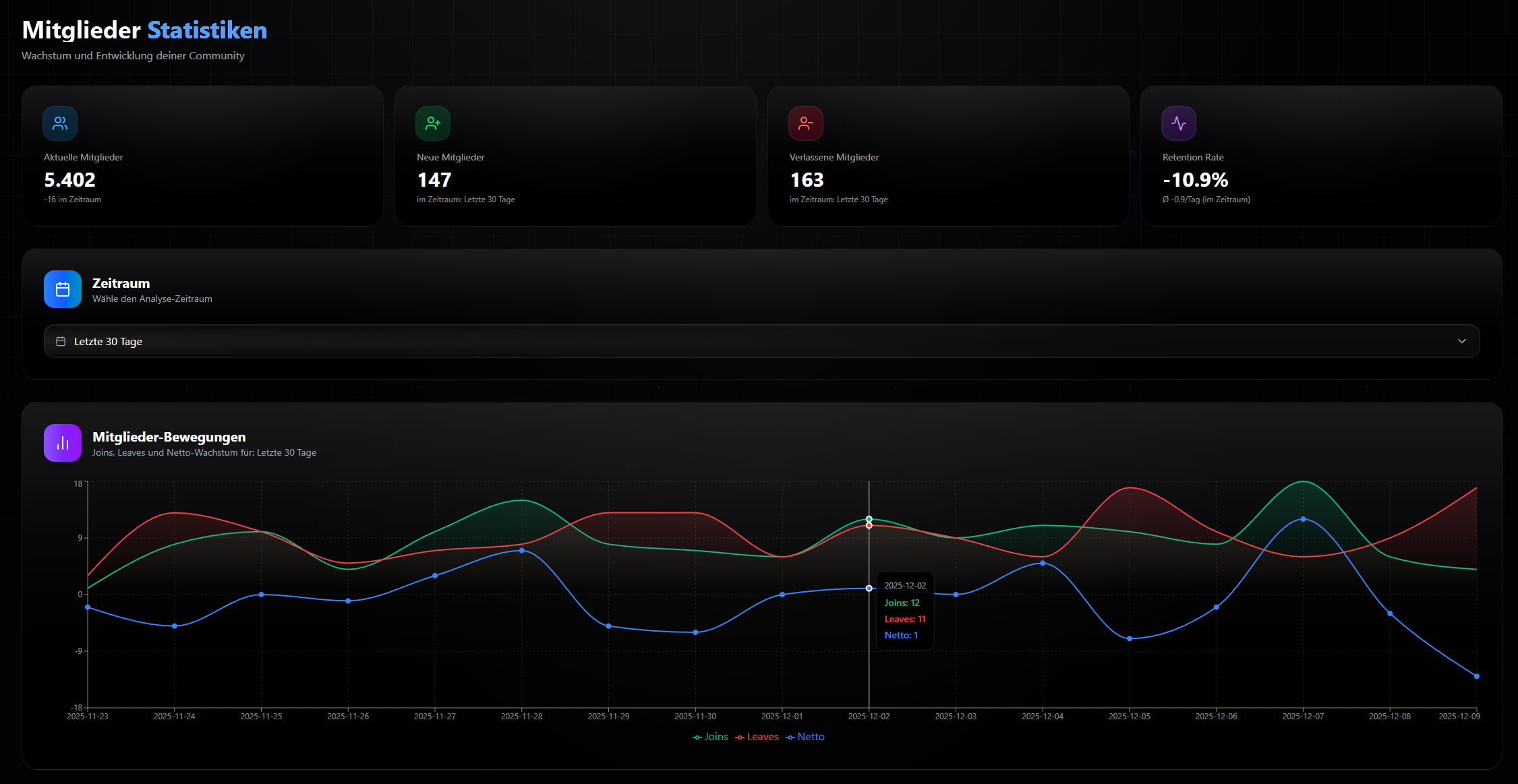Toggle the Leaves legend entry
This screenshot has width=1518, height=784.
757,737
